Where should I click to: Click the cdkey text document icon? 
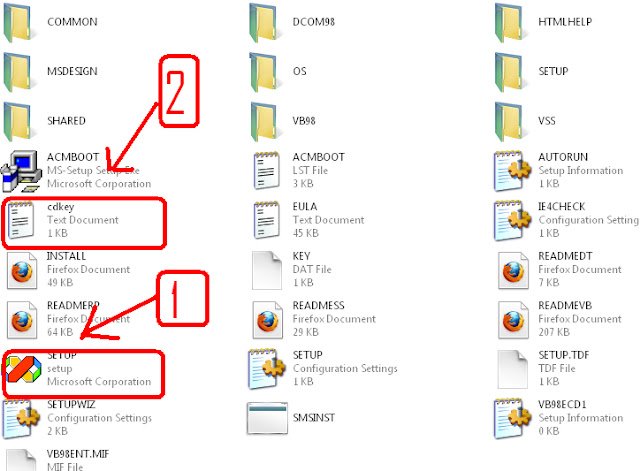point(20,220)
